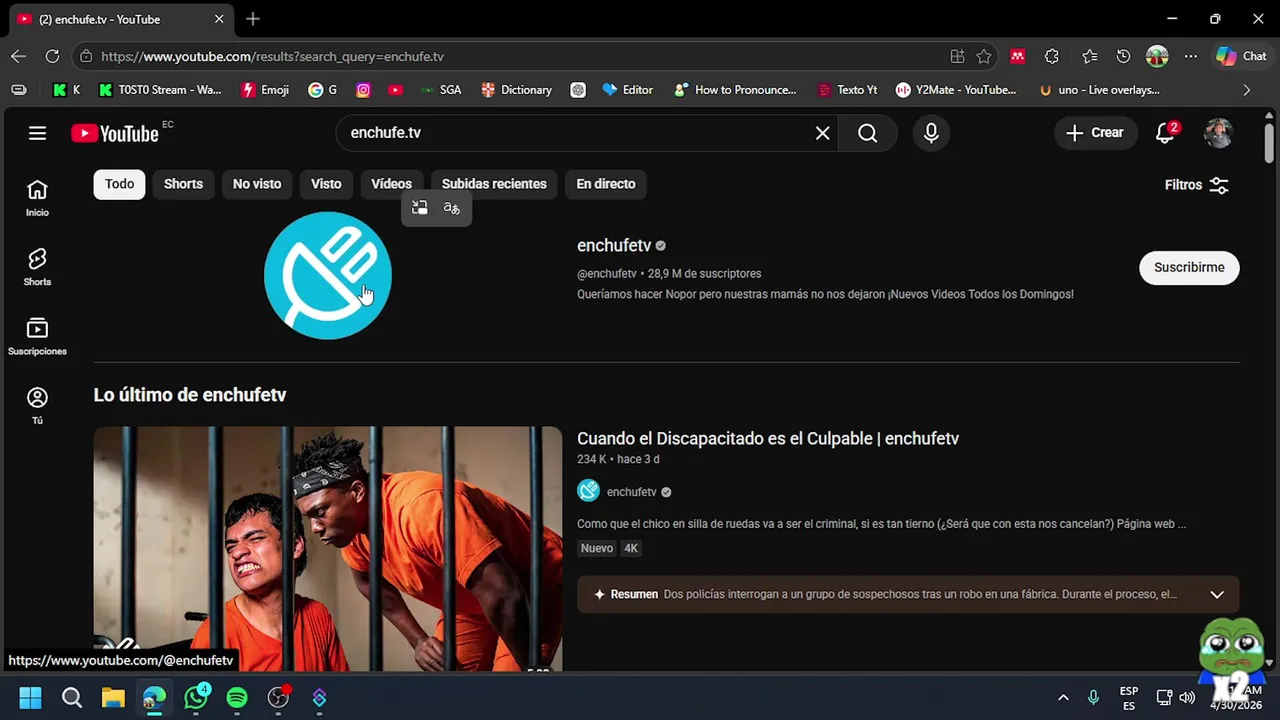Open WhatsApp from the taskbar
The width and height of the screenshot is (1280, 720).
point(196,698)
